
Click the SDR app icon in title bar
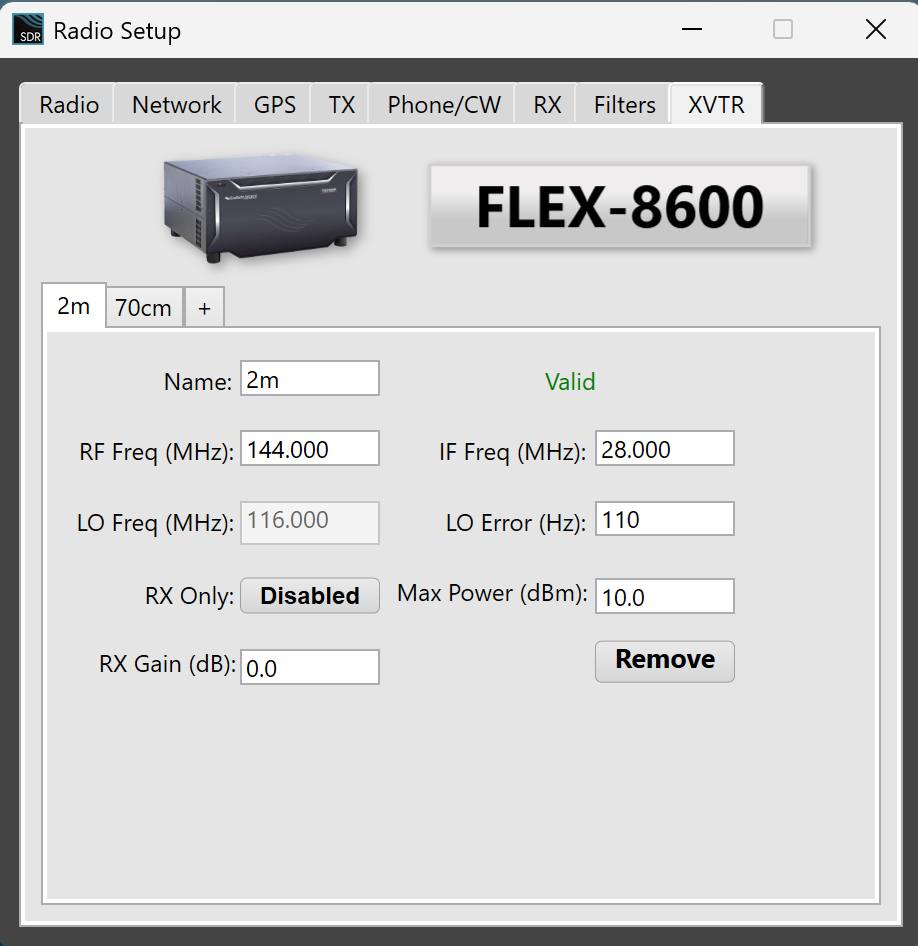point(28,30)
